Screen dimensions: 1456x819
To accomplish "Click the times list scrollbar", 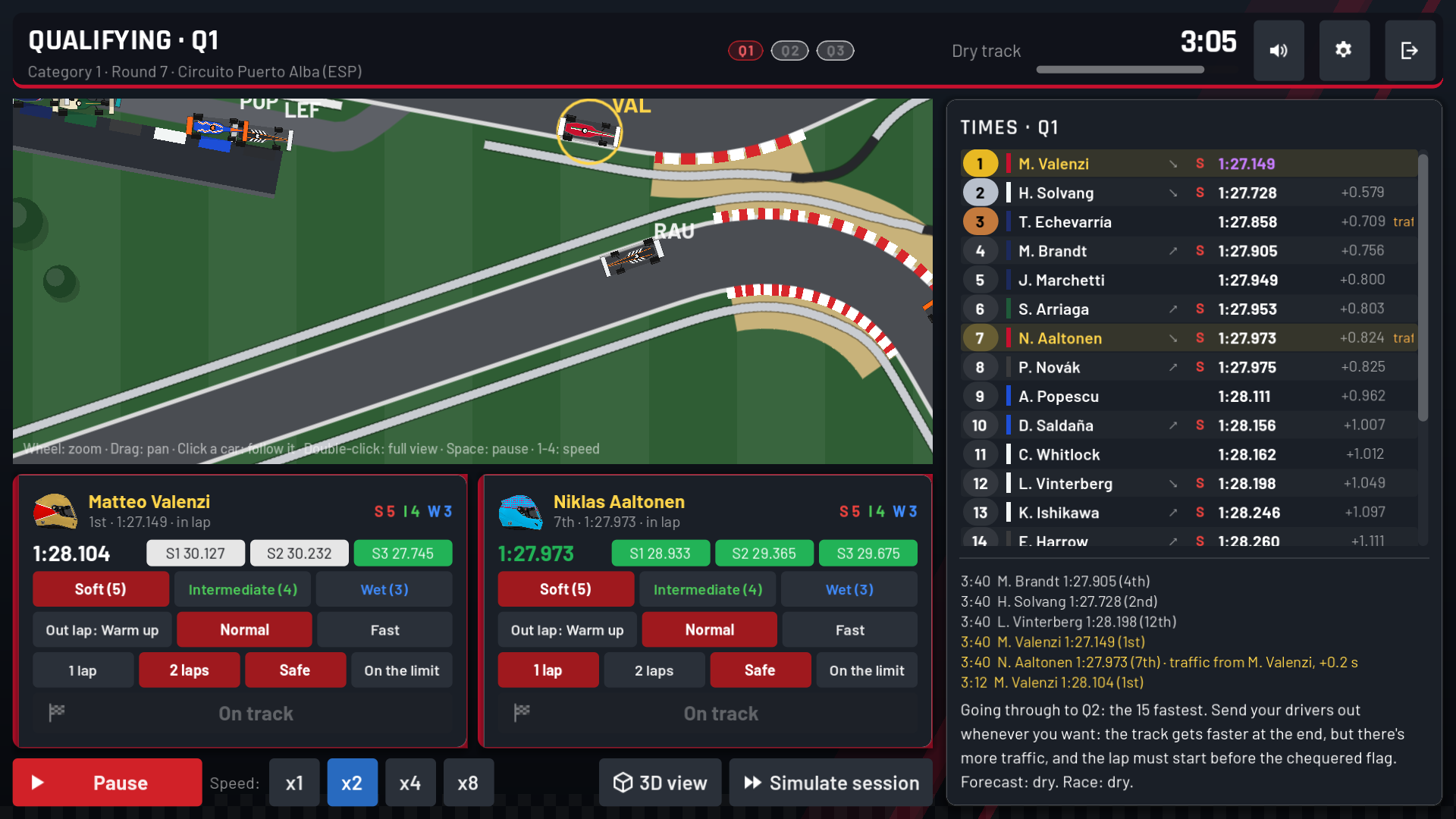I will click(1423, 288).
